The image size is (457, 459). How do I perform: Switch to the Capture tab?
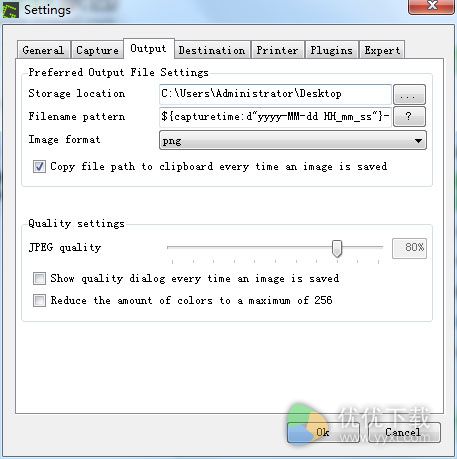click(x=97, y=50)
